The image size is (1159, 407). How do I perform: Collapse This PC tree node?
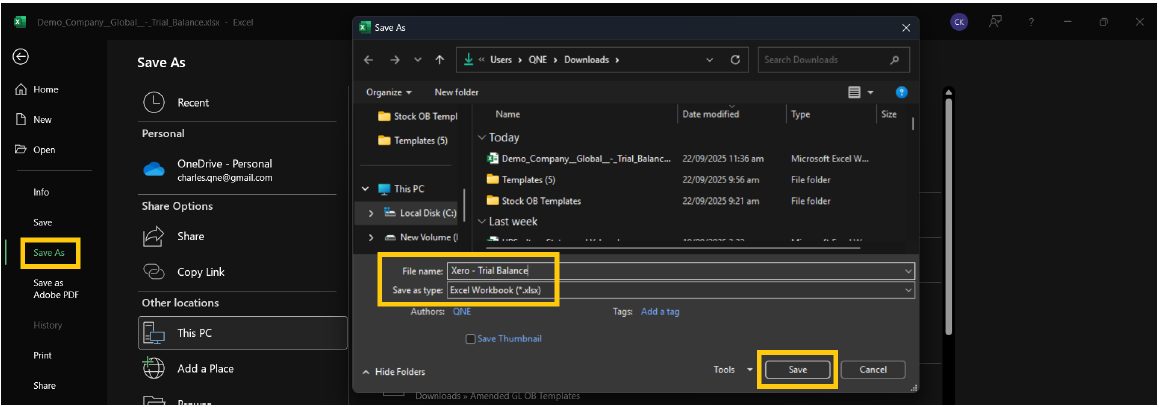366,188
